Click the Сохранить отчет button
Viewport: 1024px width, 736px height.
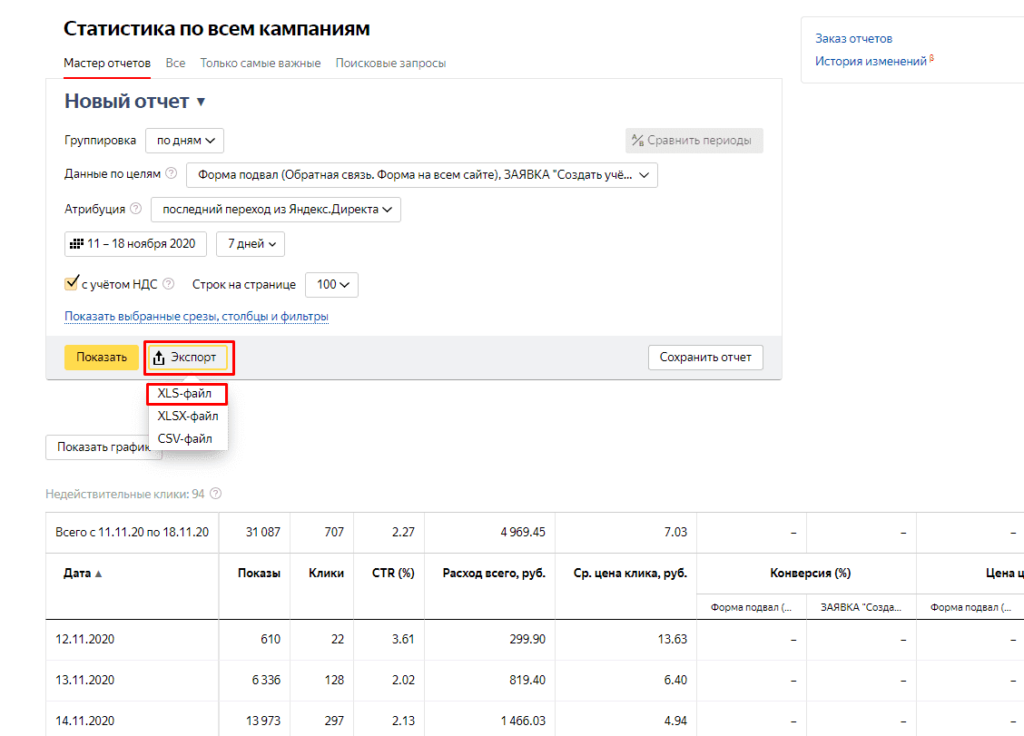[x=705, y=357]
